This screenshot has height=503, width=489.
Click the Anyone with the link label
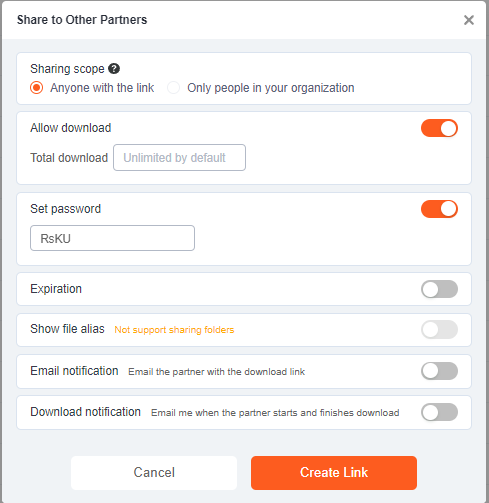(102, 88)
